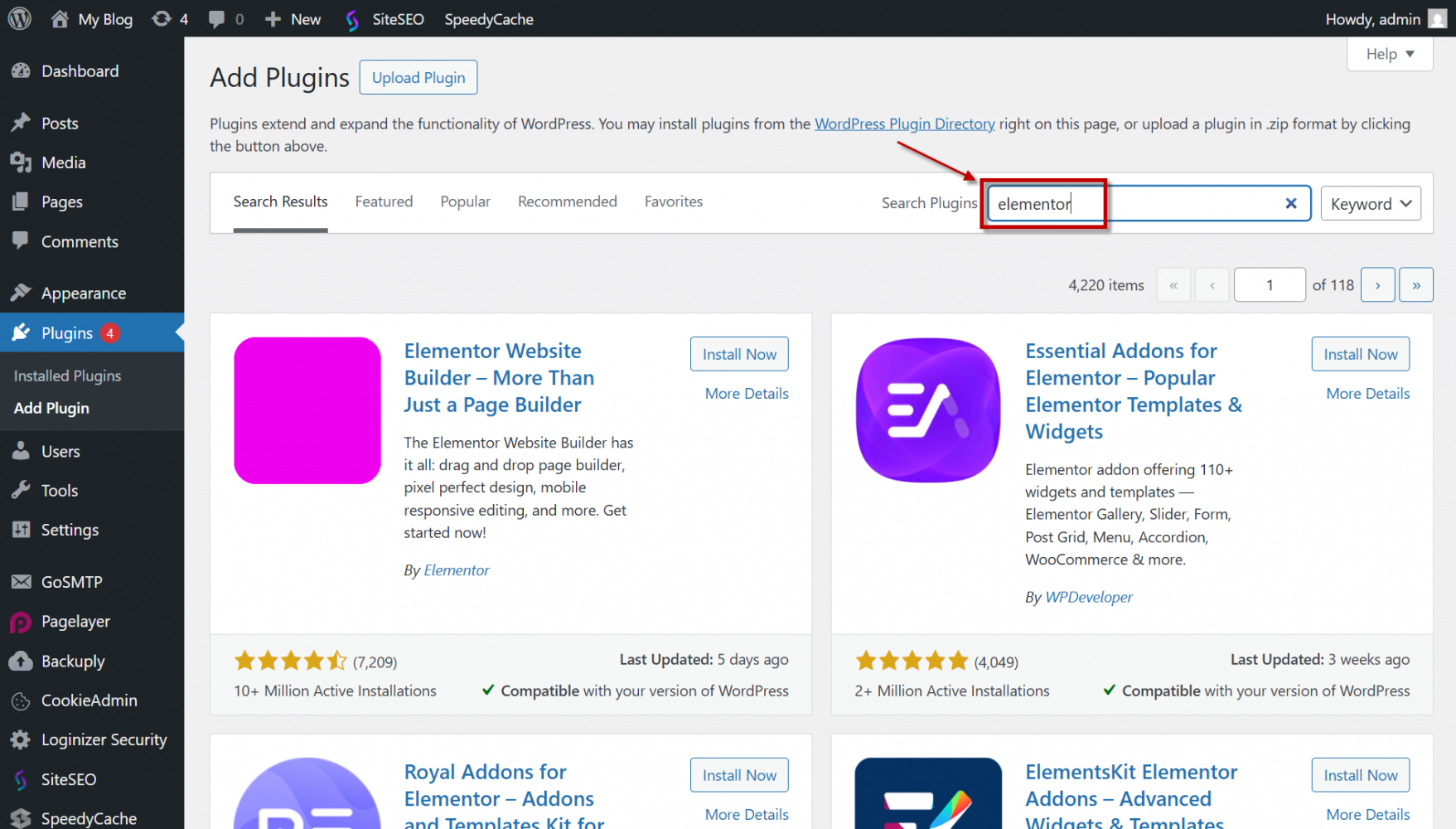The width and height of the screenshot is (1456, 829).
Task: Clear the search field with X icon
Action: [x=1290, y=203]
